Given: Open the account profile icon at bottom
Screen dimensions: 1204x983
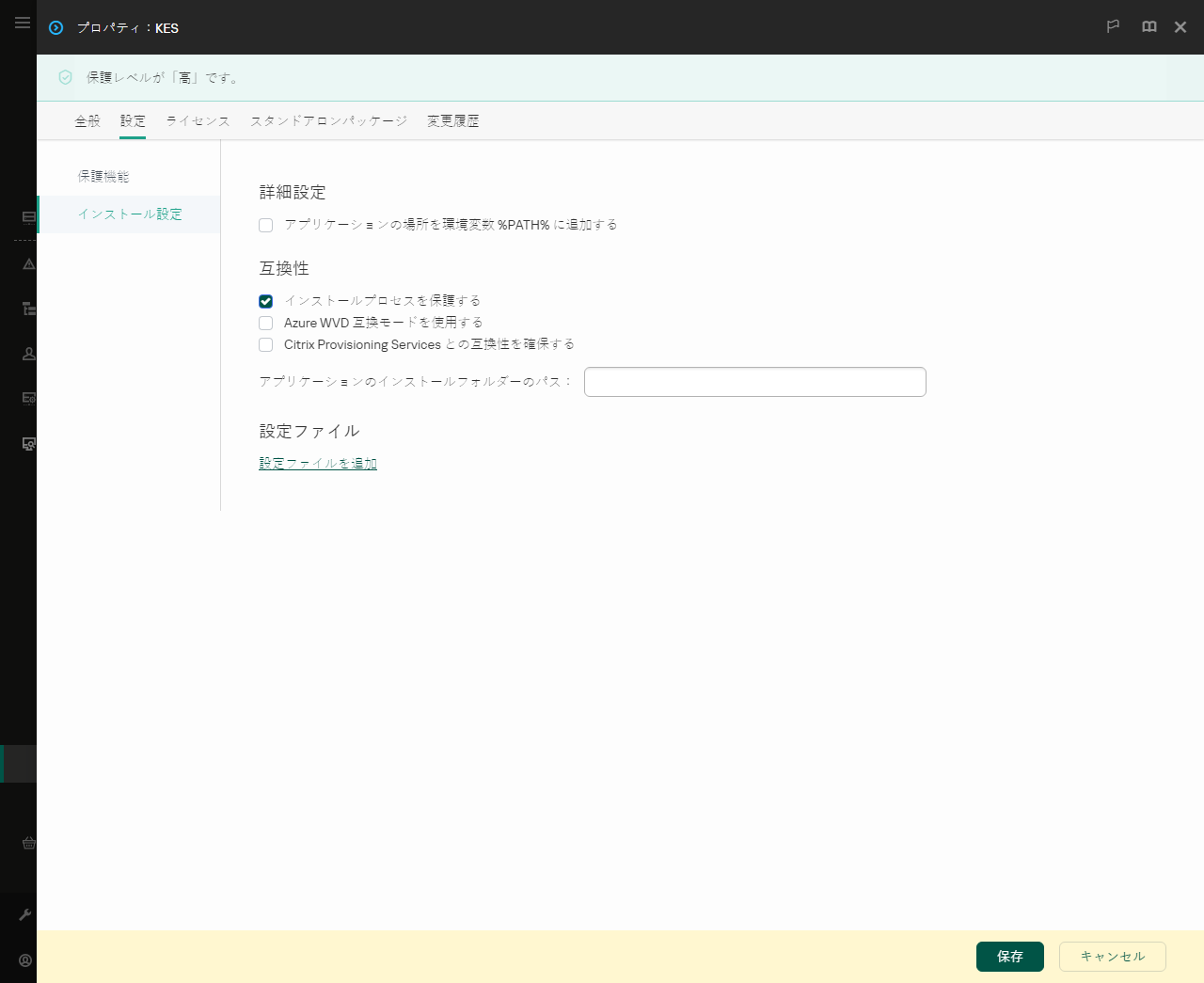Looking at the screenshot, I should (24, 959).
